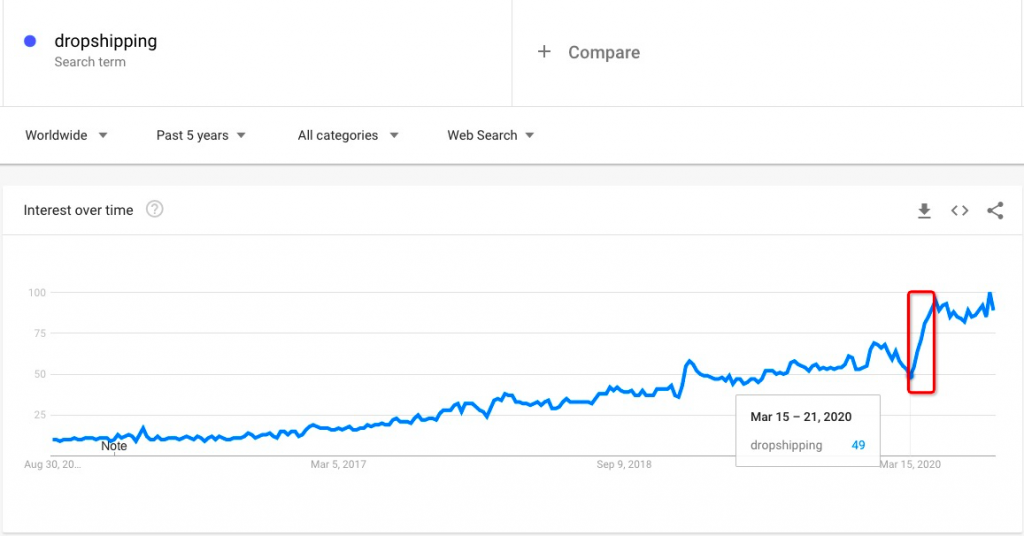Click the Note marker on the chart

click(x=114, y=447)
